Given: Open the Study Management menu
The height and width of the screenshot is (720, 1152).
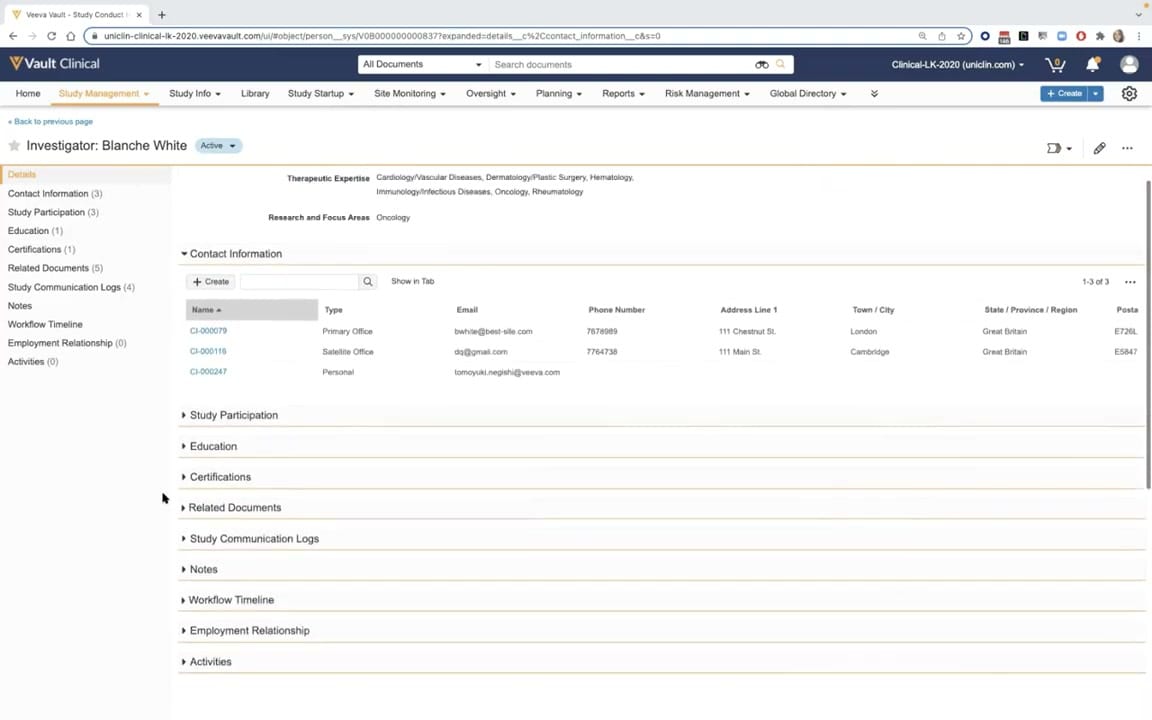Looking at the screenshot, I should [x=104, y=93].
